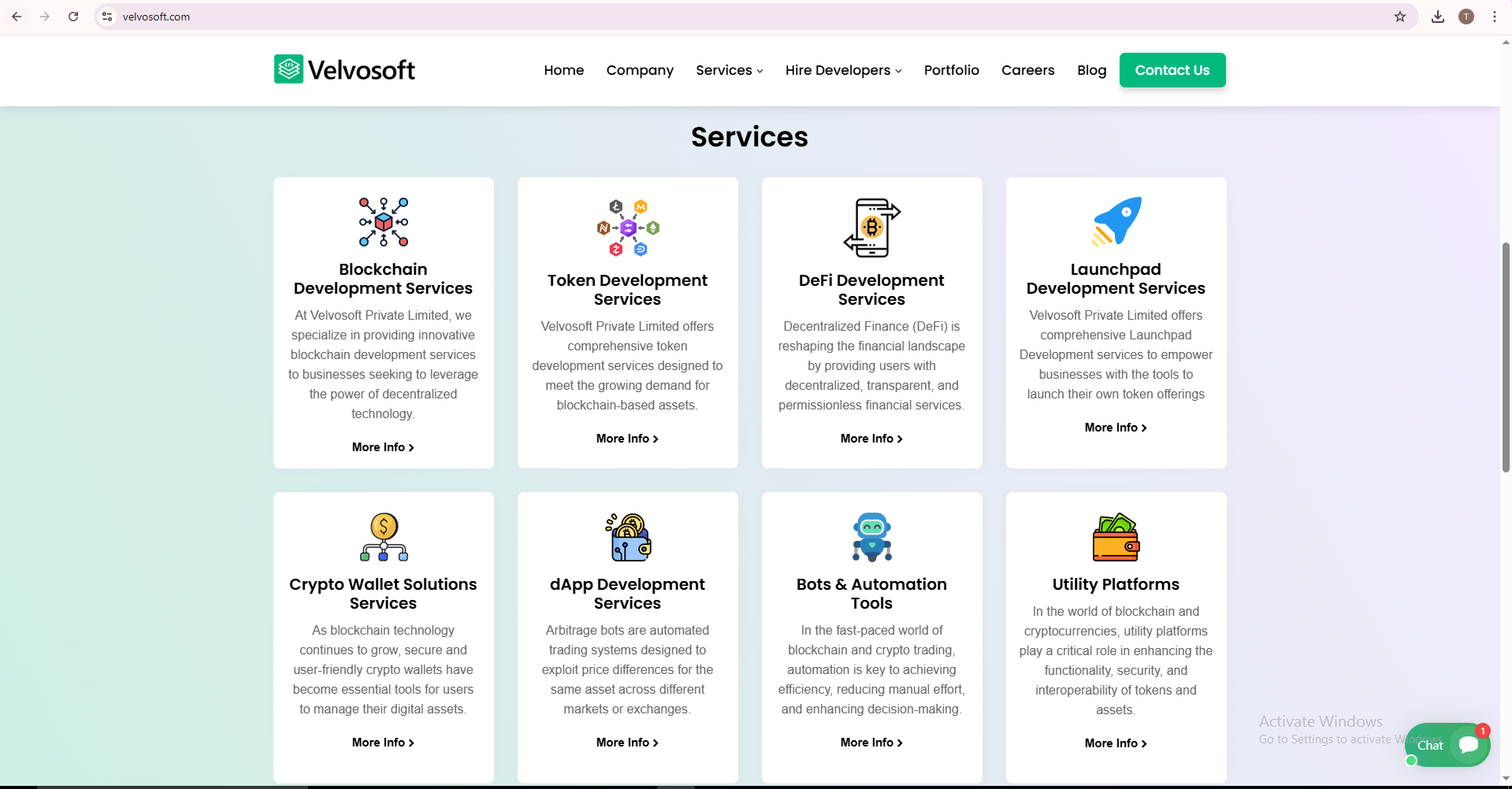
Task: Click More Info under DeFi Development Services
Action: click(x=872, y=439)
